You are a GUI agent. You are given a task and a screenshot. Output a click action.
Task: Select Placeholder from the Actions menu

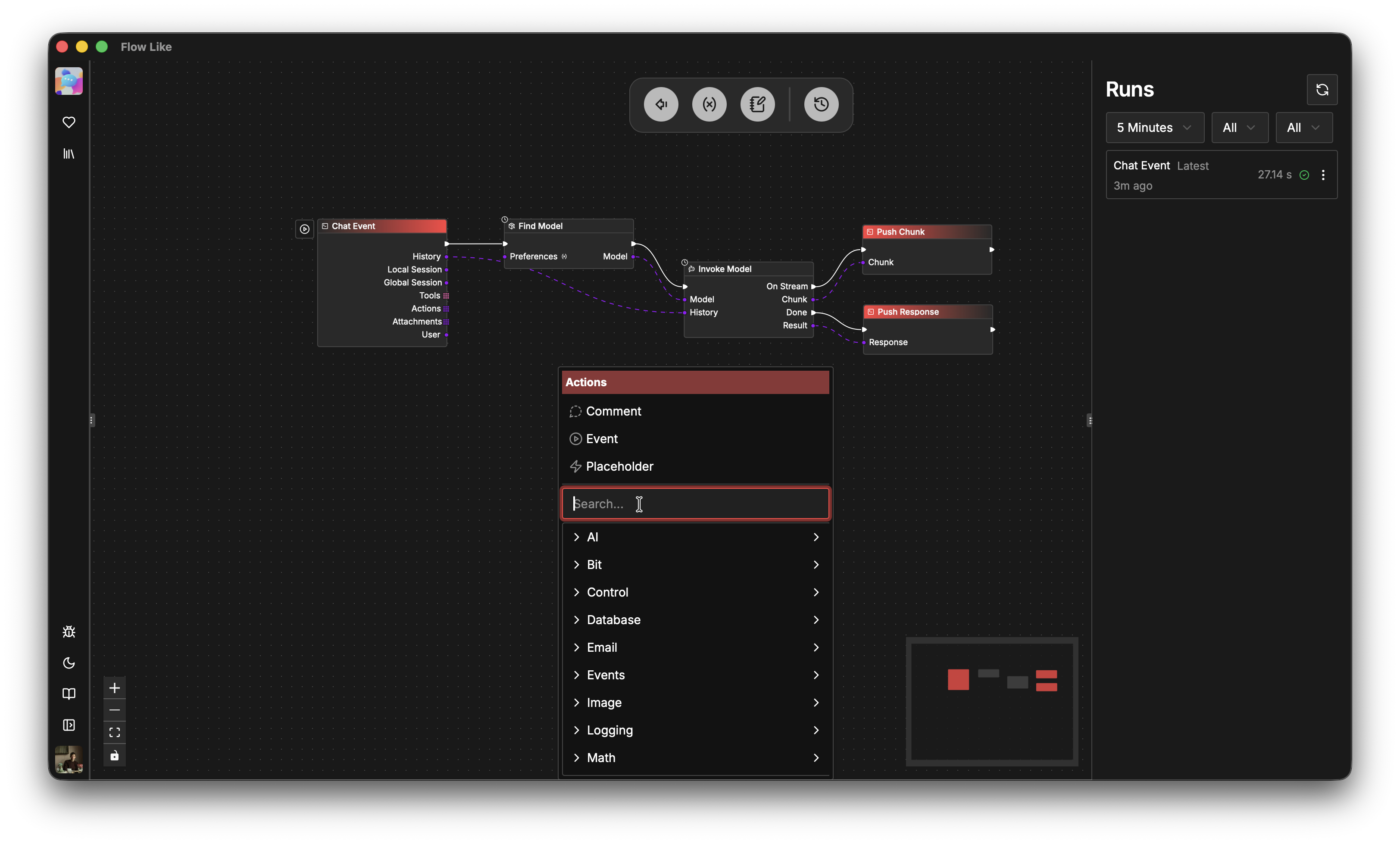619,466
